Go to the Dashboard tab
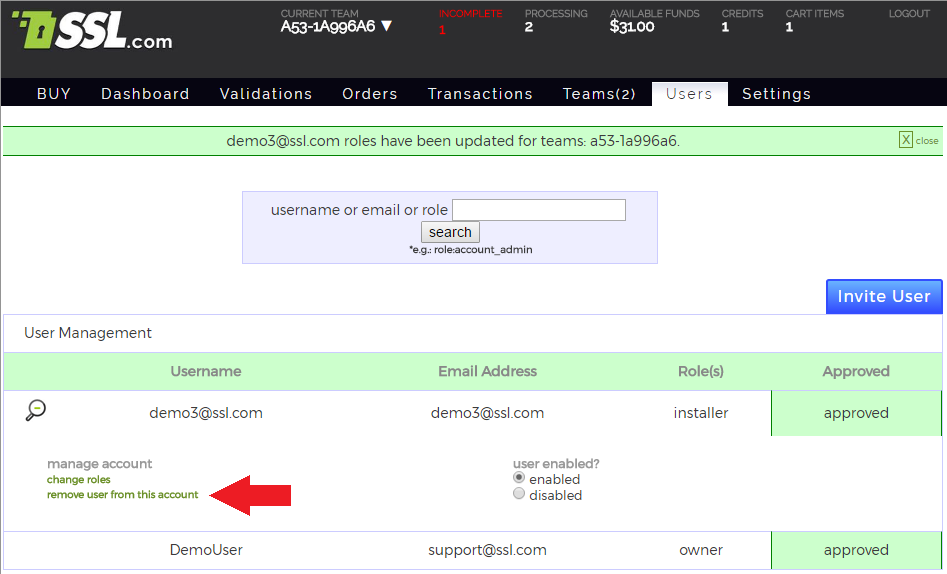Viewport: 947px width, 574px height. (x=145, y=94)
